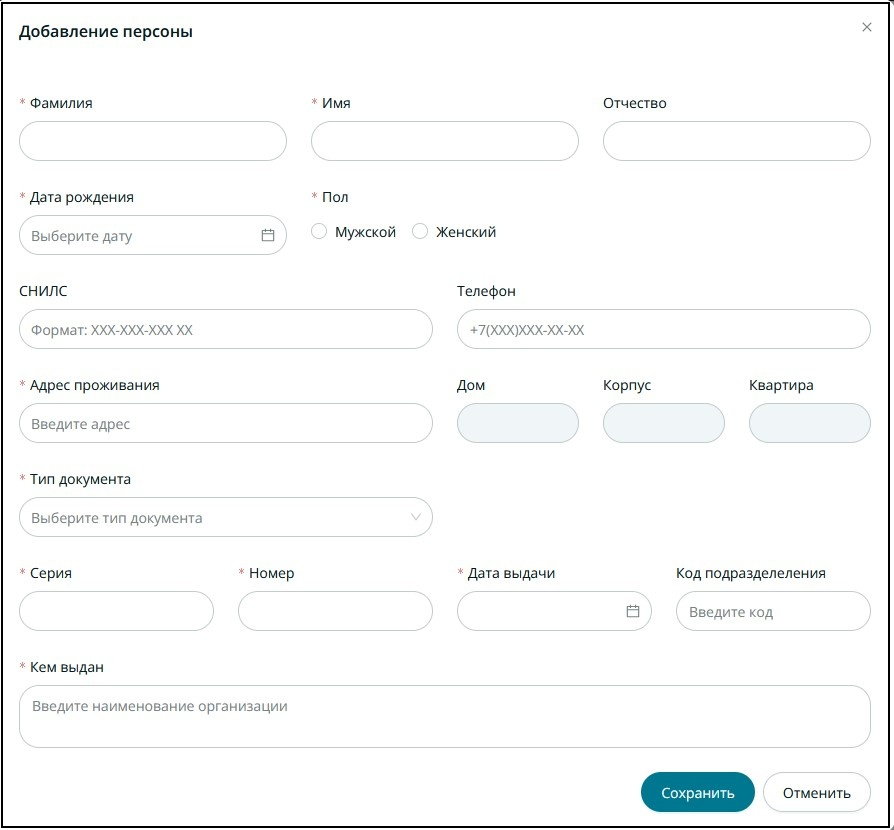894x830 pixels.
Task: Click calendar icon in Дата выдачи field
Action: tap(633, 611)
